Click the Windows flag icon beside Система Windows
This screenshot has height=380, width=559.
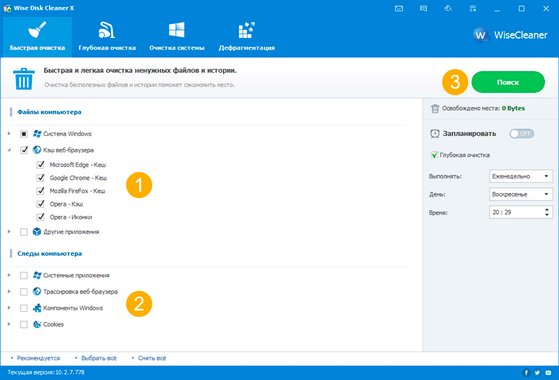37,134
